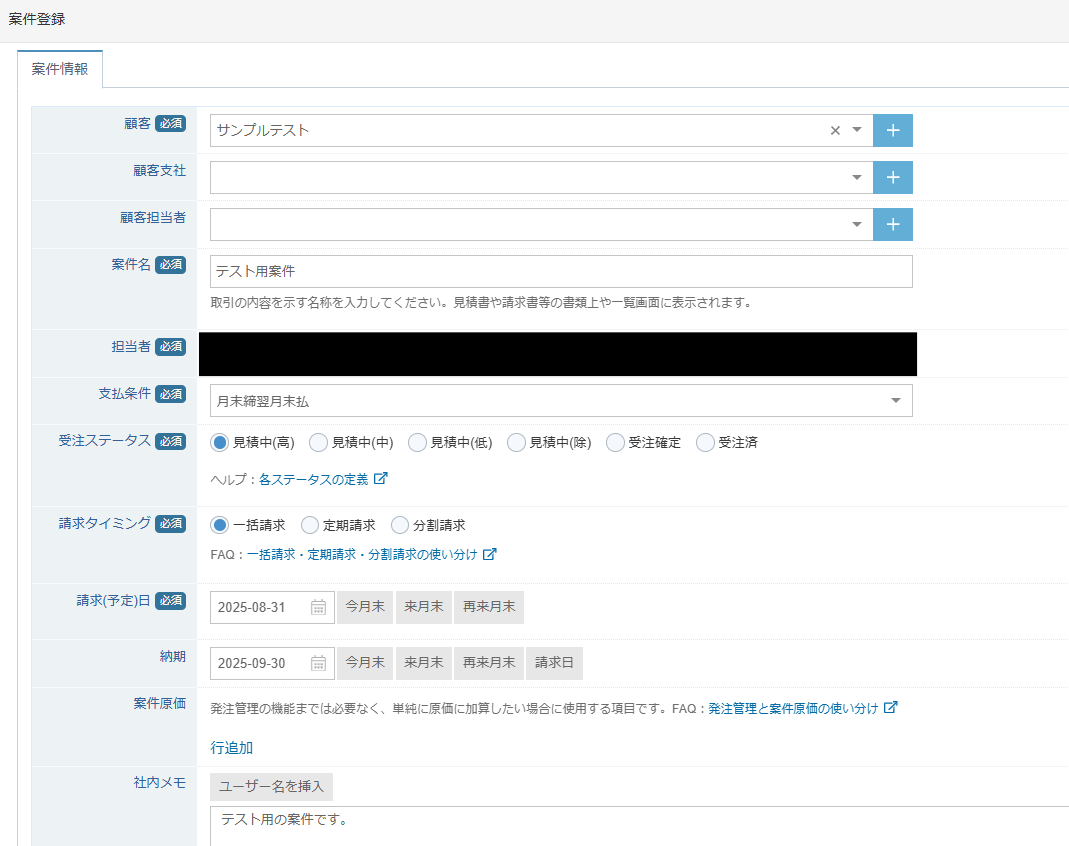The width and height of the screenshot is (1069, 846).
Task: Select 定期請求 billing timing radio
Action: 310,525
